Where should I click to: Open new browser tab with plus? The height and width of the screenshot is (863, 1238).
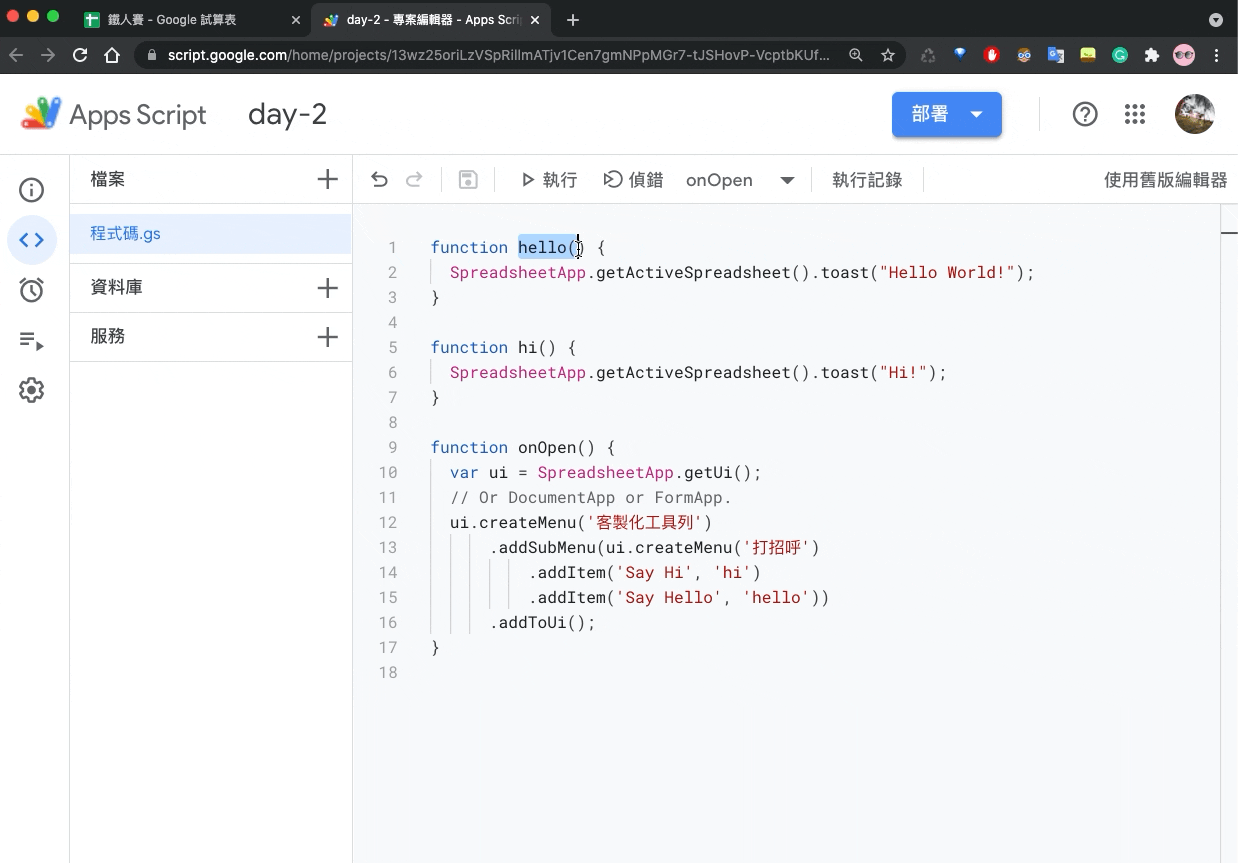click(573, 19)
